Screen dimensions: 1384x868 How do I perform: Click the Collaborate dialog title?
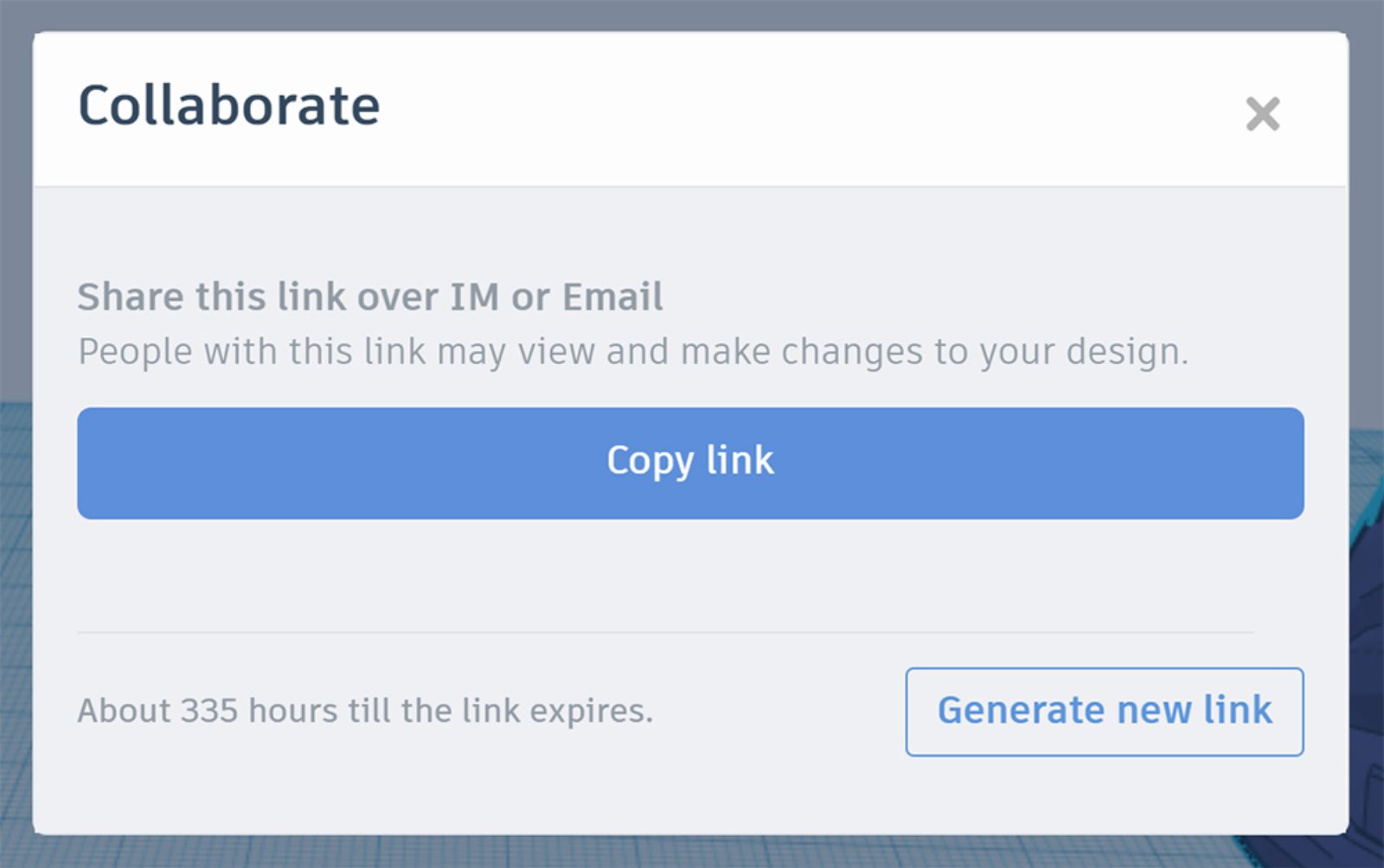tap(229, 106)
